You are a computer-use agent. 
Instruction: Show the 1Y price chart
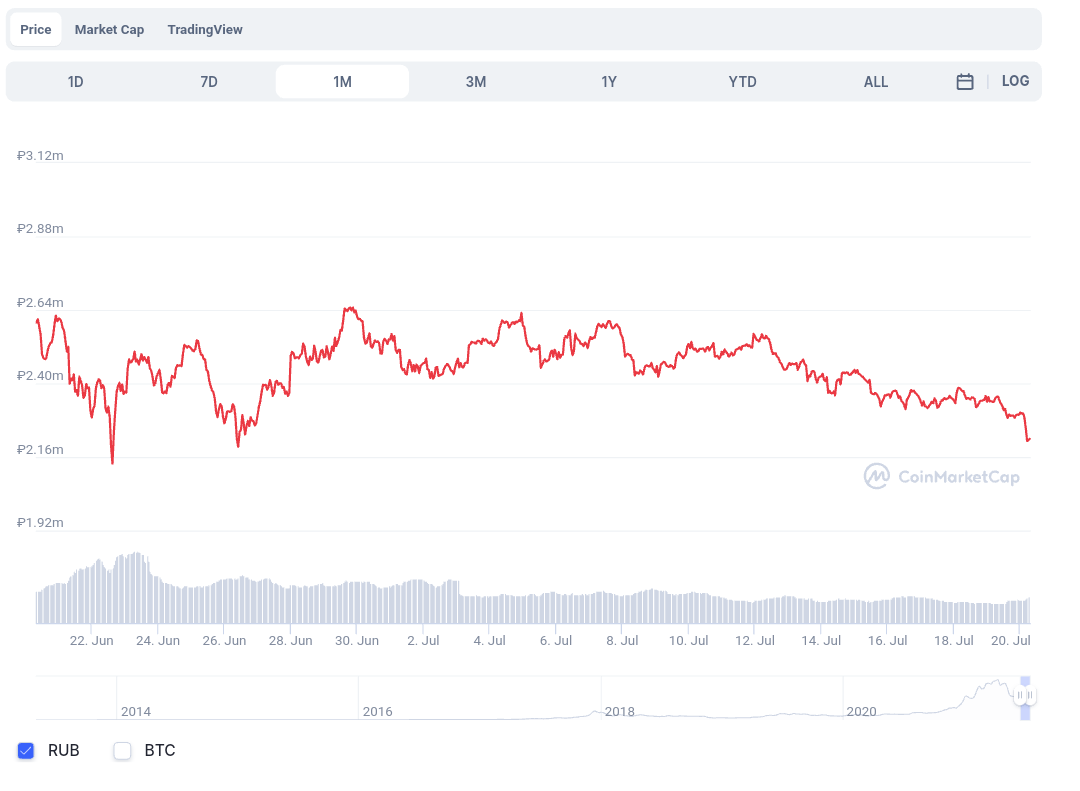609,81
